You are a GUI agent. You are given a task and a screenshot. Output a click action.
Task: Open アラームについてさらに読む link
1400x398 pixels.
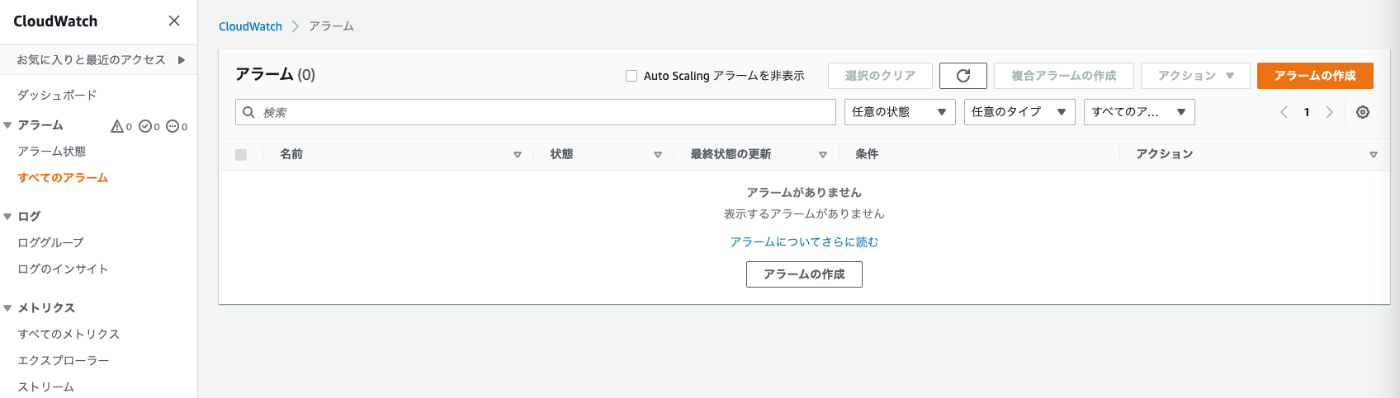[804, 242]
